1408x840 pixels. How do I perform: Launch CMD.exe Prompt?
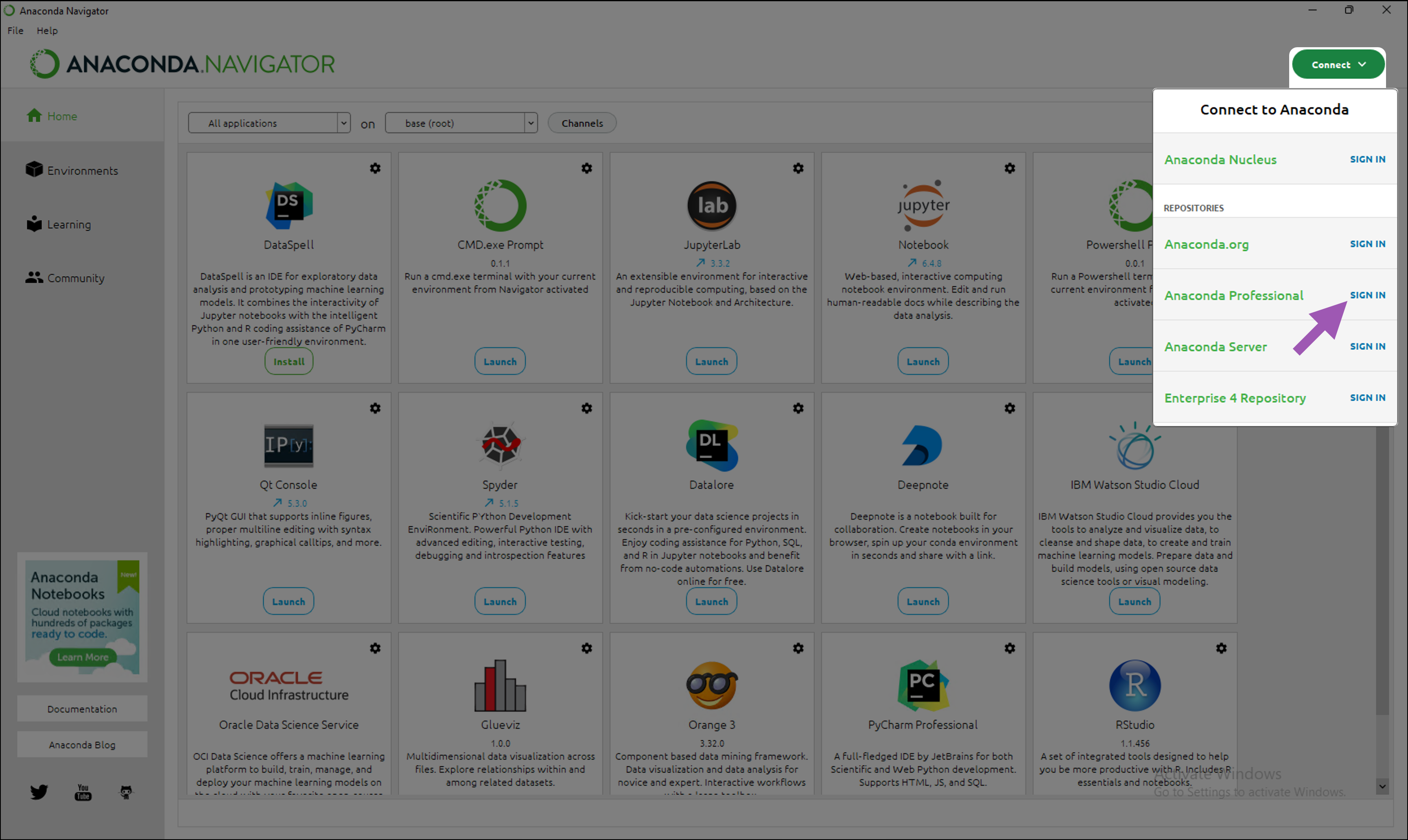500,361
